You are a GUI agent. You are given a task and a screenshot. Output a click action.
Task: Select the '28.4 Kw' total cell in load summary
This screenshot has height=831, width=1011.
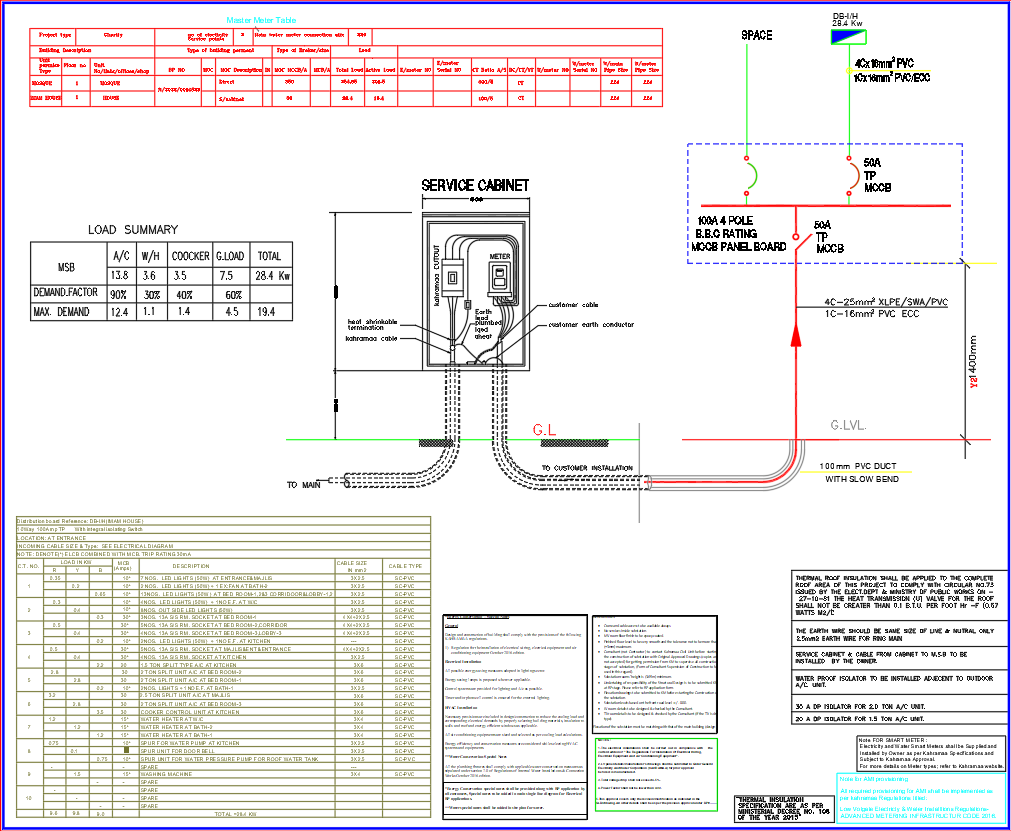pos(273,275)
